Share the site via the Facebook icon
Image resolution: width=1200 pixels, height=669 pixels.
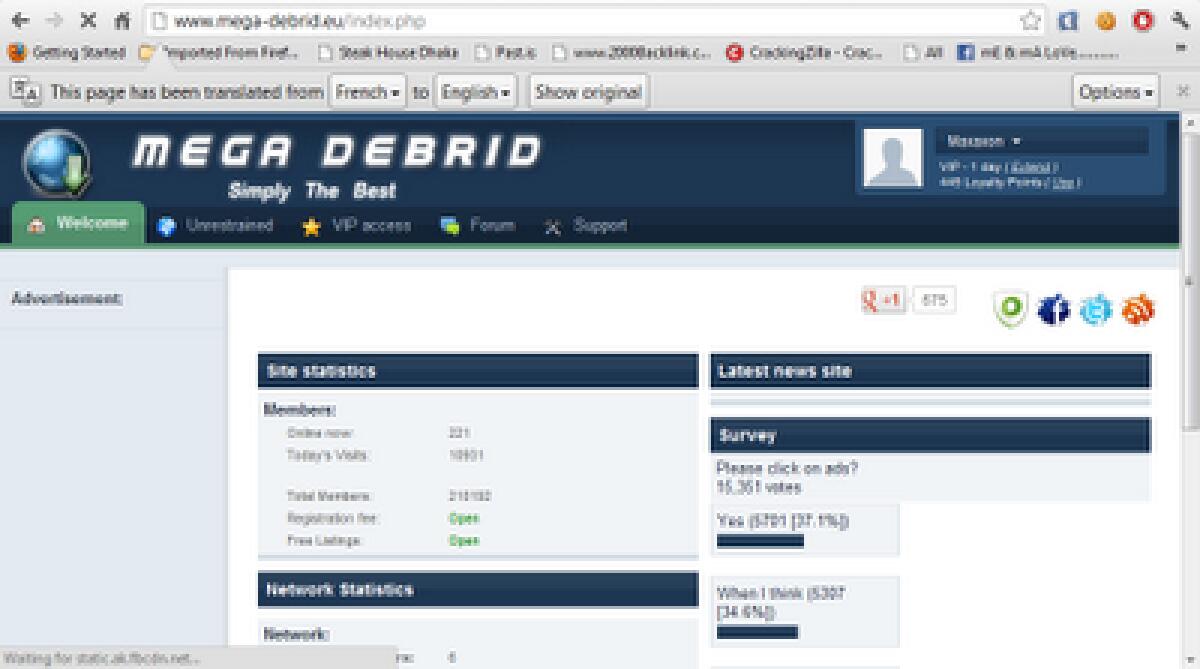(x=1053, y=309)
